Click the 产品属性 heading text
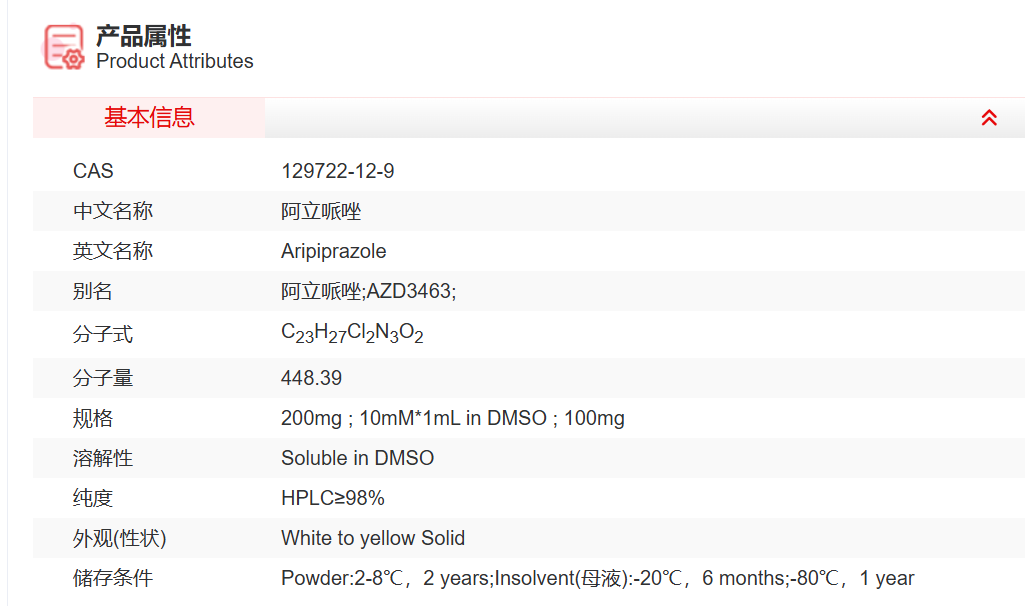 tap(143, 36)
